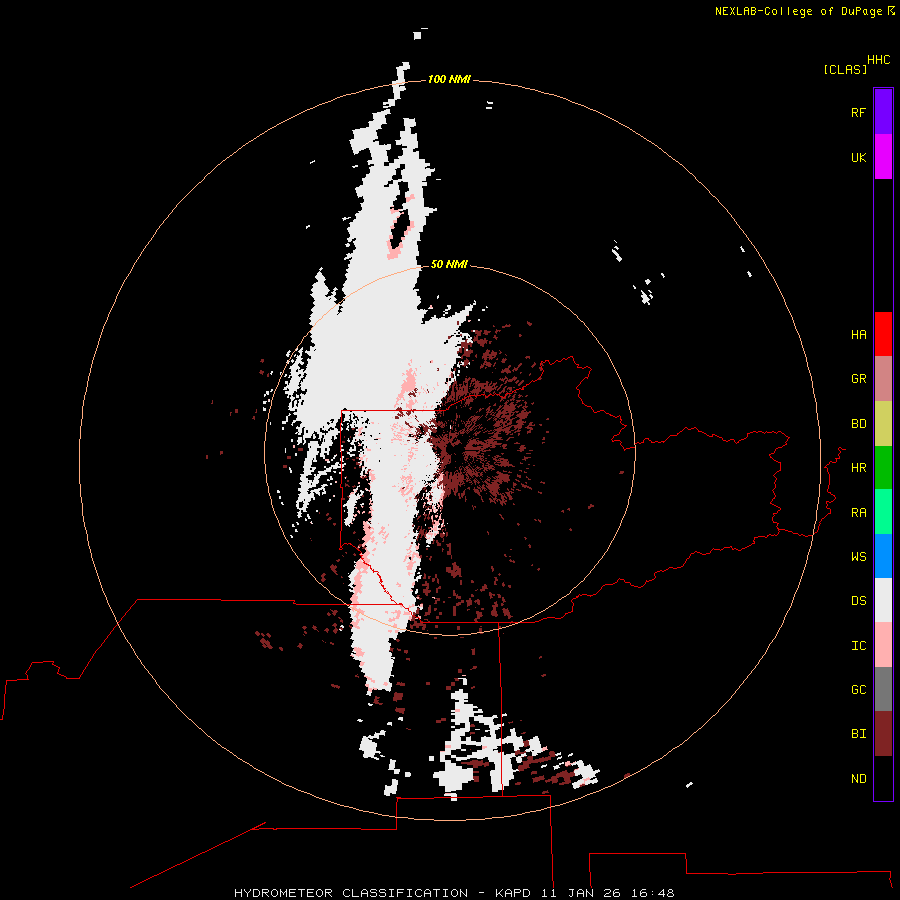
Task: Click the WS legend label
Action: click(858, 557)
